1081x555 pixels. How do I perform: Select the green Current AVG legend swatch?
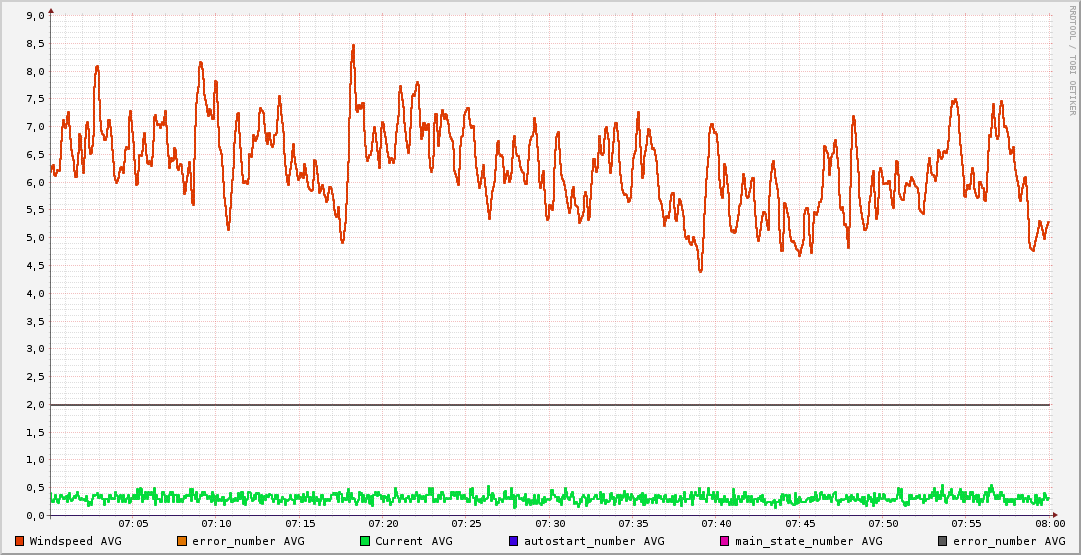tap(364, 541)
